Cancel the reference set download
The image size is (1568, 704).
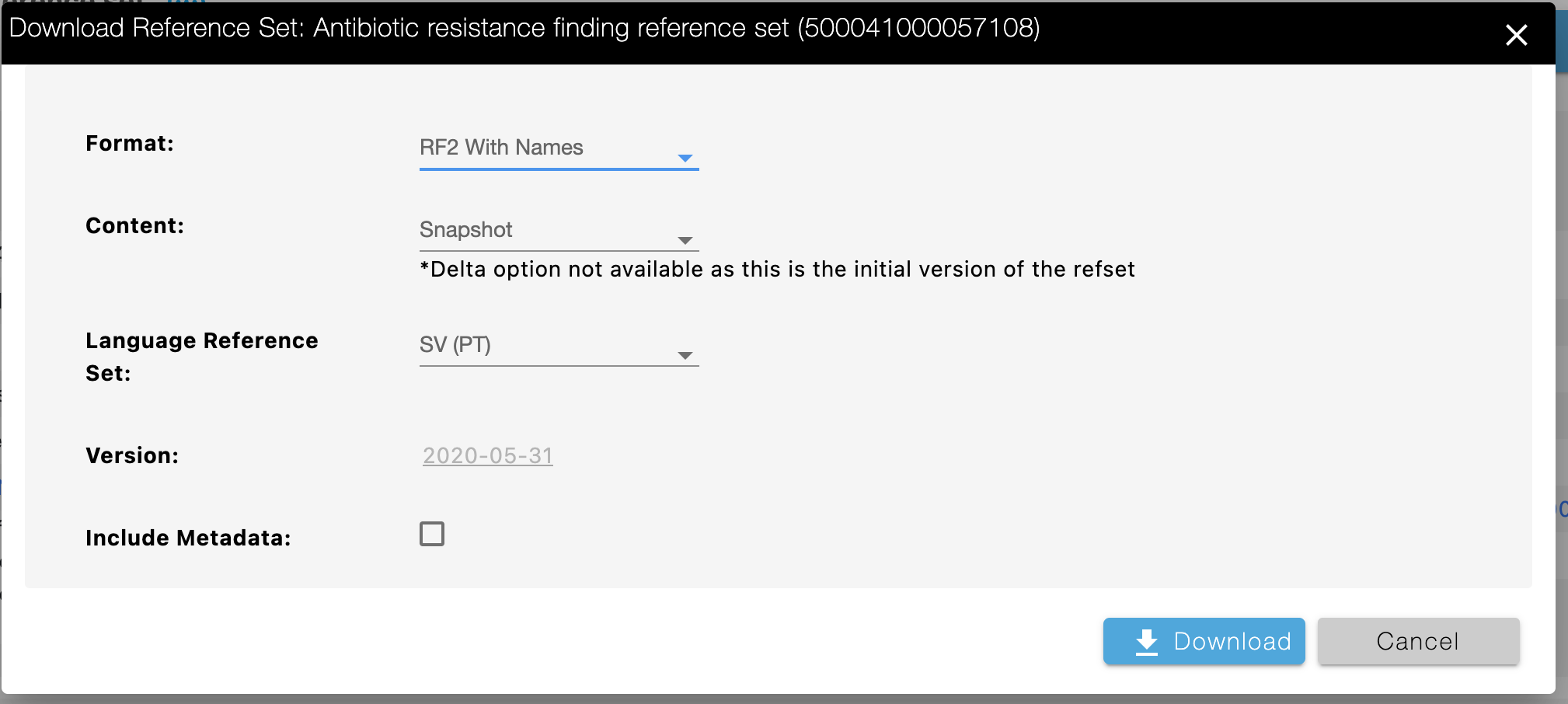coord(1418,641)
